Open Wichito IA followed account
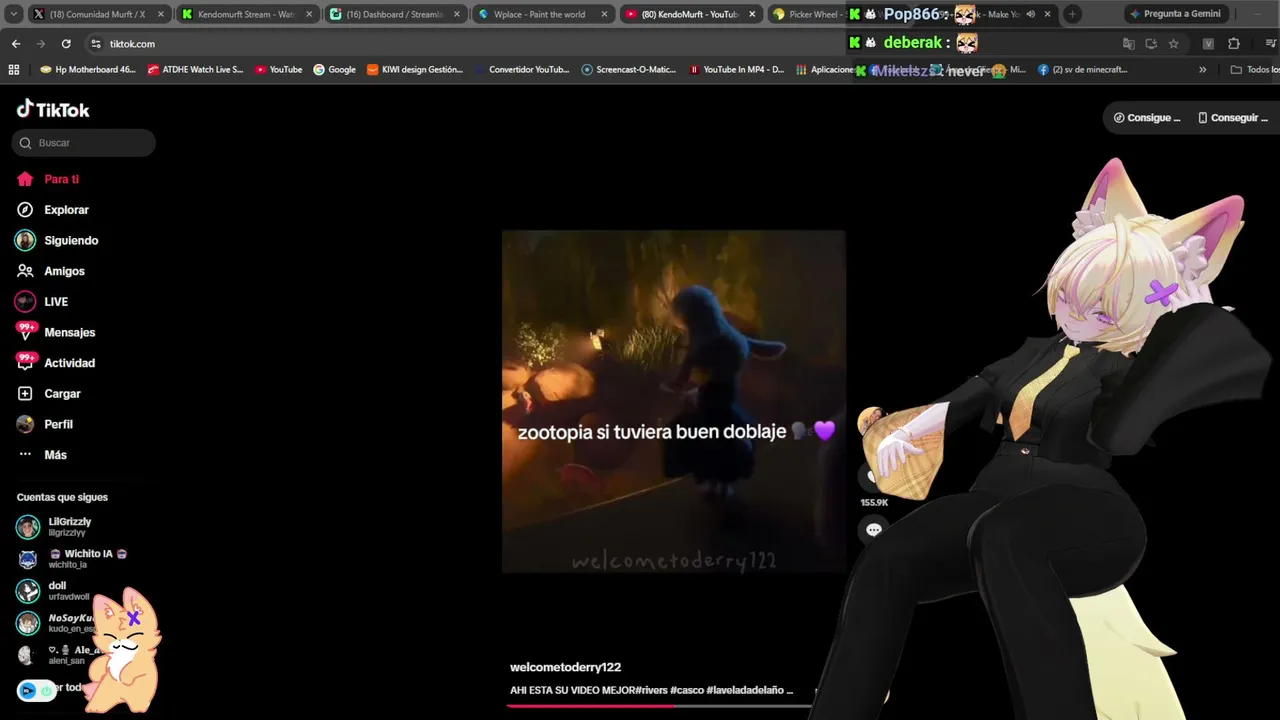This screenshot has width=1280, height=720. point(88,558)
